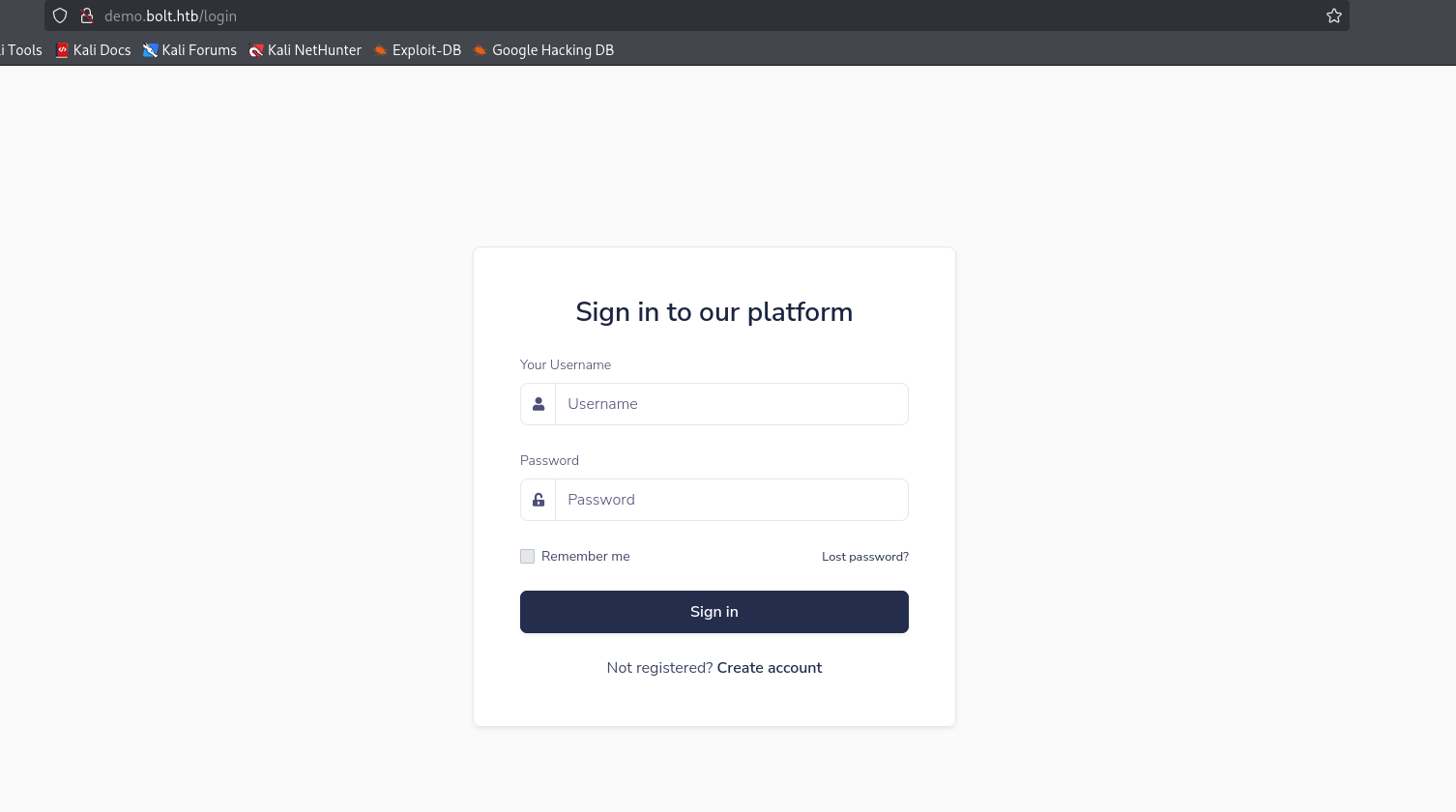Click the padlock icon beside Password field
1456x812 pixels.
[539, 500]
